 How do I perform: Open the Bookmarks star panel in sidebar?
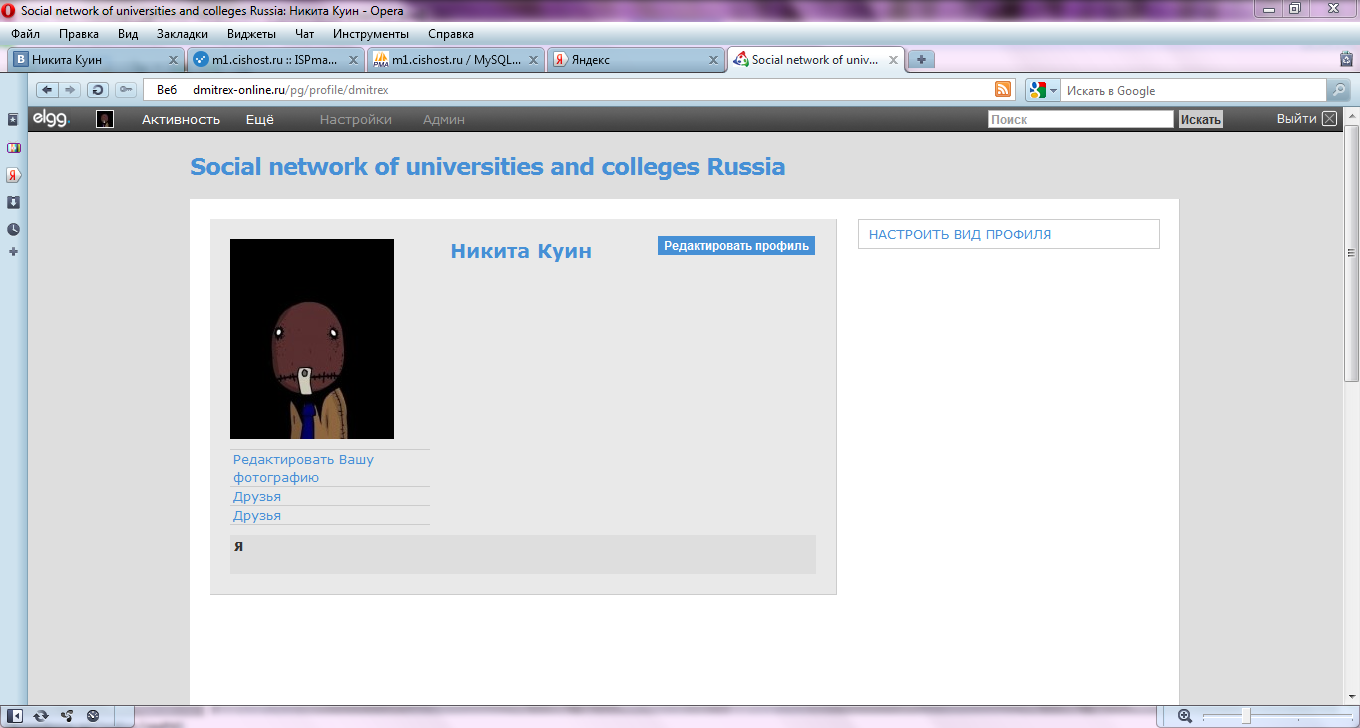13,120
